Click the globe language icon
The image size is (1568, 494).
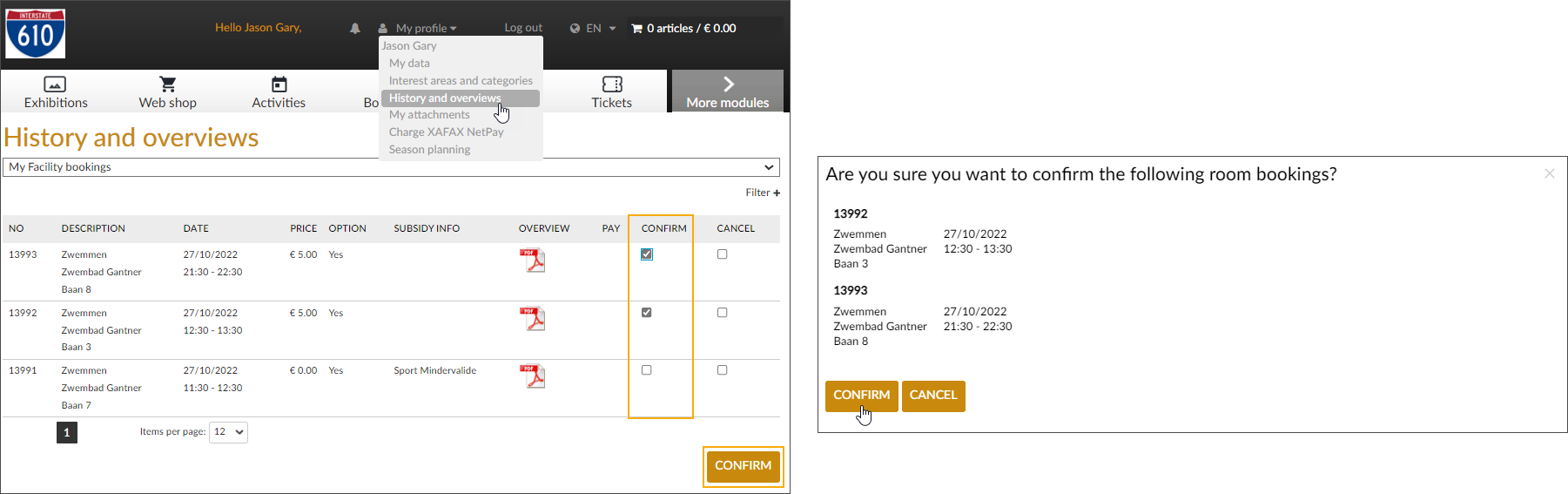pyautogui.click(x=575, y=29)
